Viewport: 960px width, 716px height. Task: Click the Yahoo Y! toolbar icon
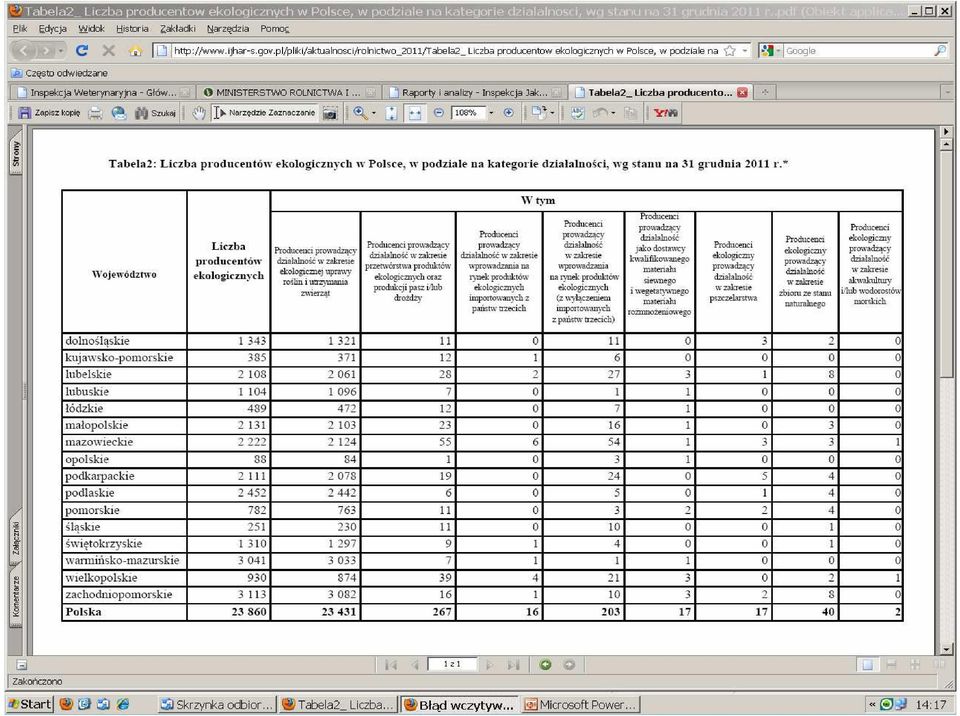click(x=666, y=113)
